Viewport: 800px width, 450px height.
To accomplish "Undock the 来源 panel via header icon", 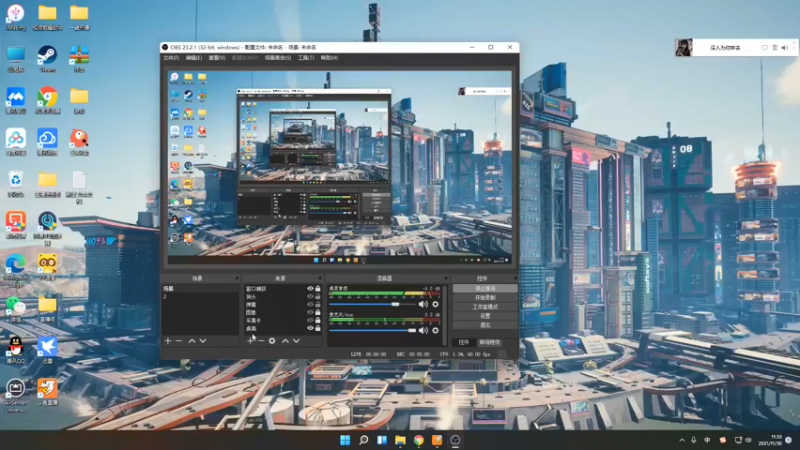I will 320,279.
